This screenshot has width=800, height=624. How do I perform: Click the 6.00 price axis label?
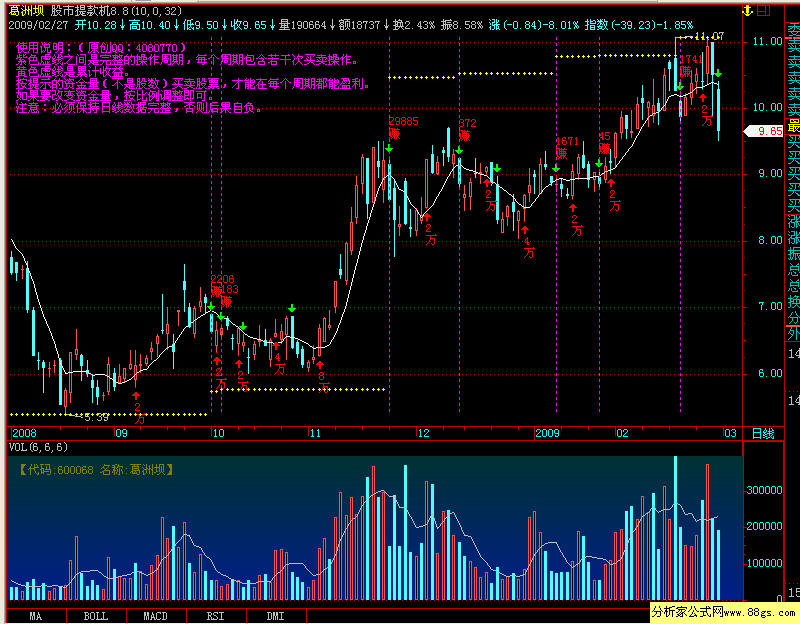[x=770, y=373]
